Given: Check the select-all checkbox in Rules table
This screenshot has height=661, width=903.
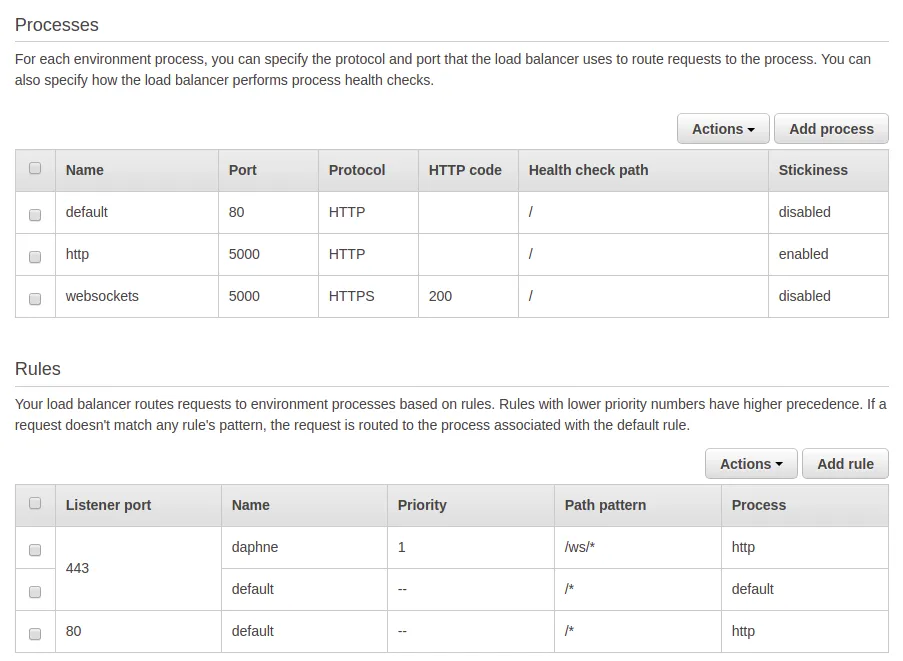Looking at the screenshot, I should click(35, 504).
